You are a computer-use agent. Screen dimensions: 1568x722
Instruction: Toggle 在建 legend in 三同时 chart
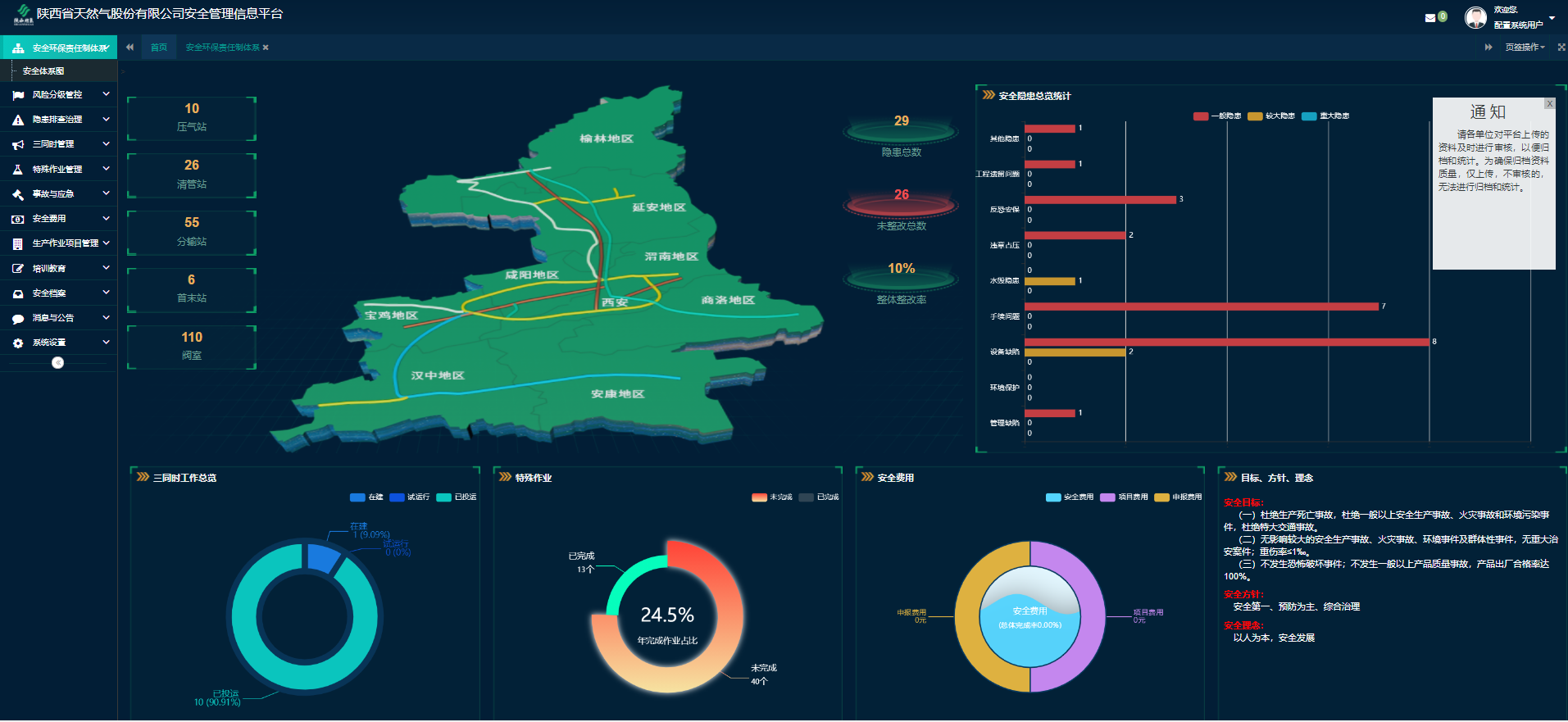point(366,497)
